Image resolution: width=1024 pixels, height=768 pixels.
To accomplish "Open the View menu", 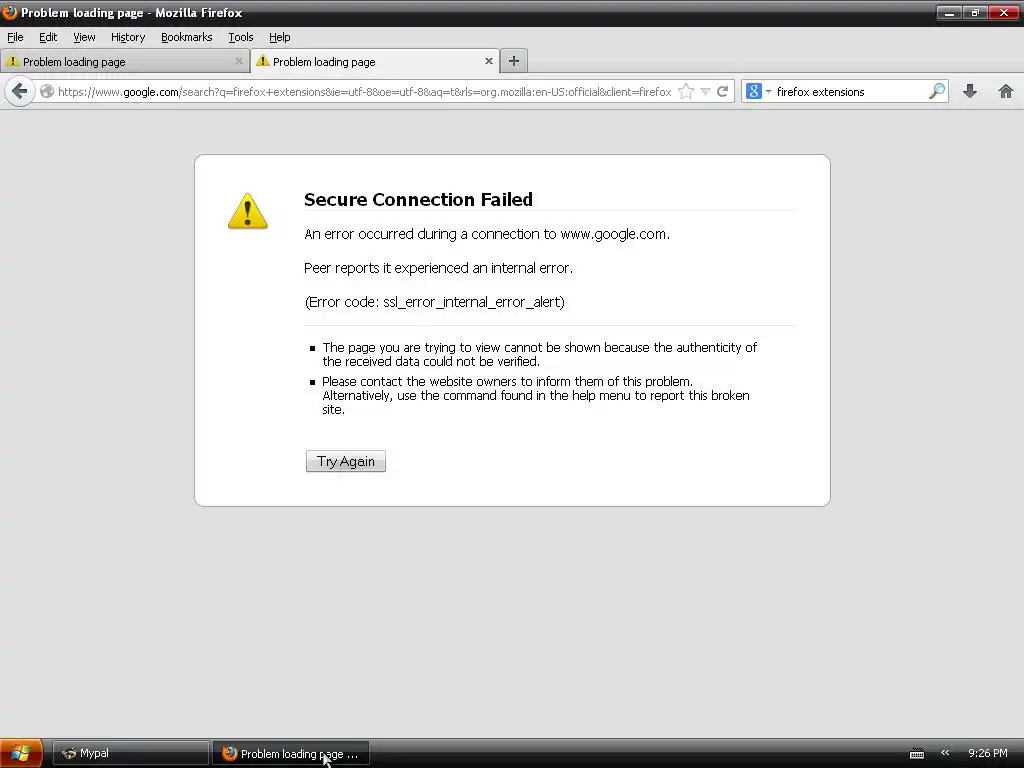I will [84, 37].
